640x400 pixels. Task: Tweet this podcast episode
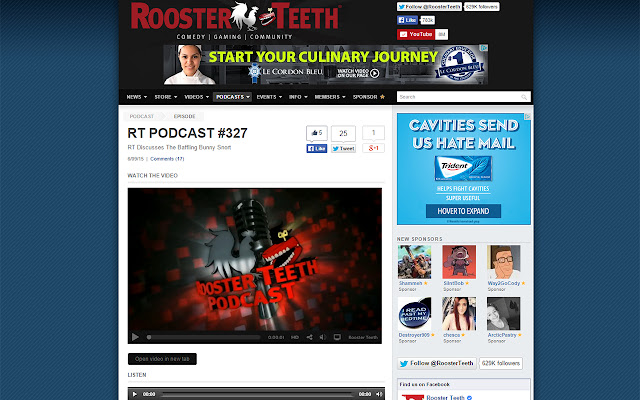point(343,149)
